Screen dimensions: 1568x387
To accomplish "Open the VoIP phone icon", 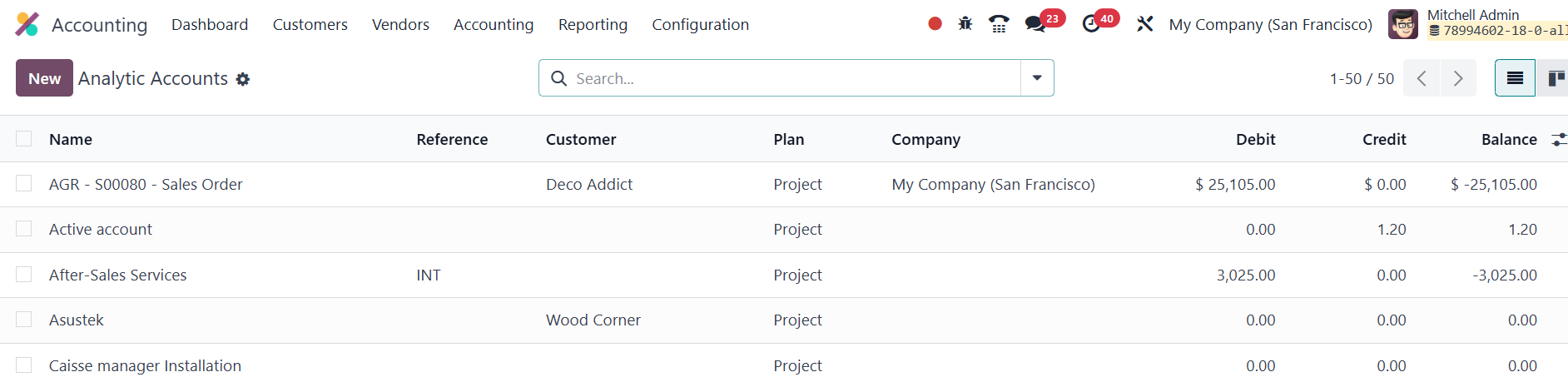I will pyautogui.click(x=999, y=24).
